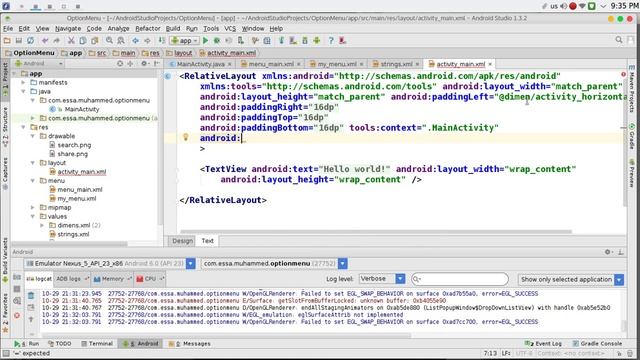Click the system clock in top panel
This screenshot has height=360, width=640.
[624, 6]
